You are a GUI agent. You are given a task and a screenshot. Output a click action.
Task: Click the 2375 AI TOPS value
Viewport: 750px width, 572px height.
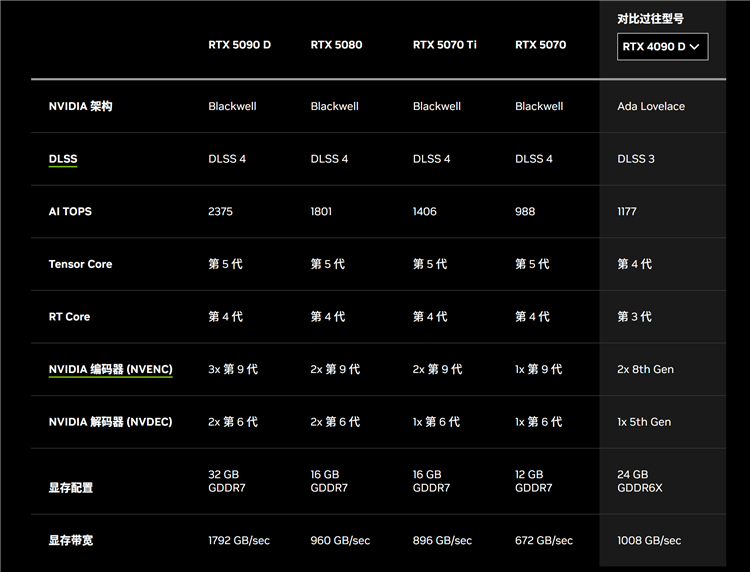point(221,211)
